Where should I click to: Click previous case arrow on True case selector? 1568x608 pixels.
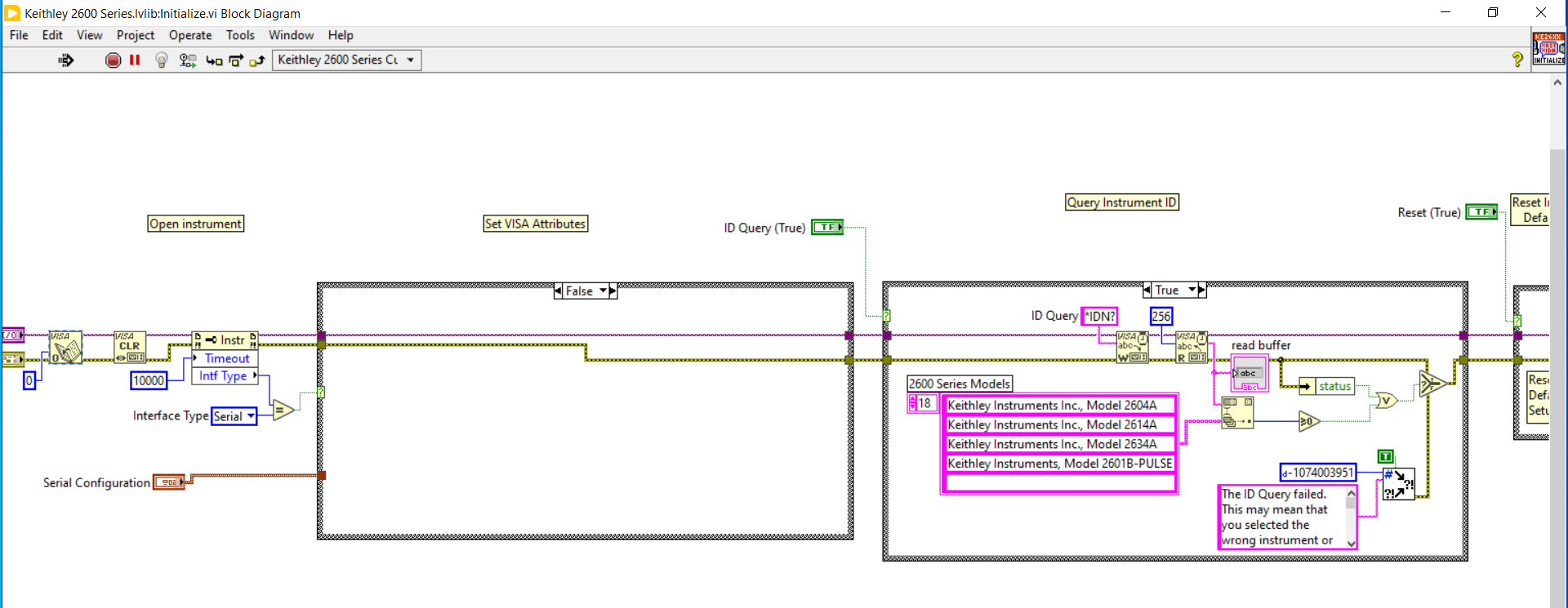[x=1147, y=290]
